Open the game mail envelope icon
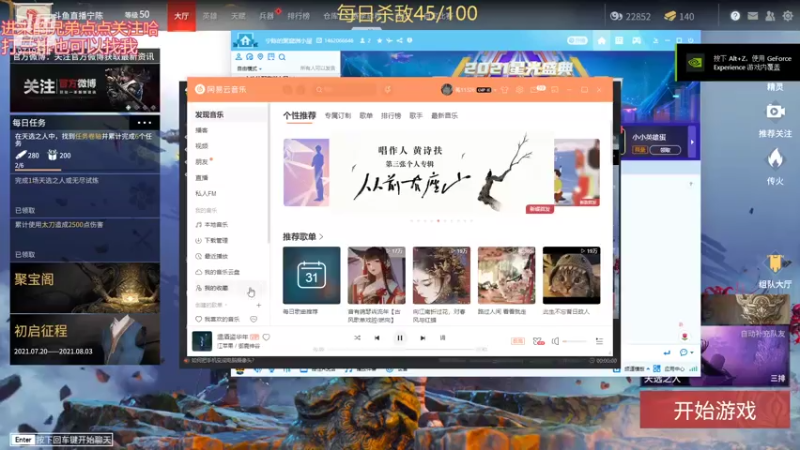The height and width of the screenshot is (450, 800). point(753,16)
